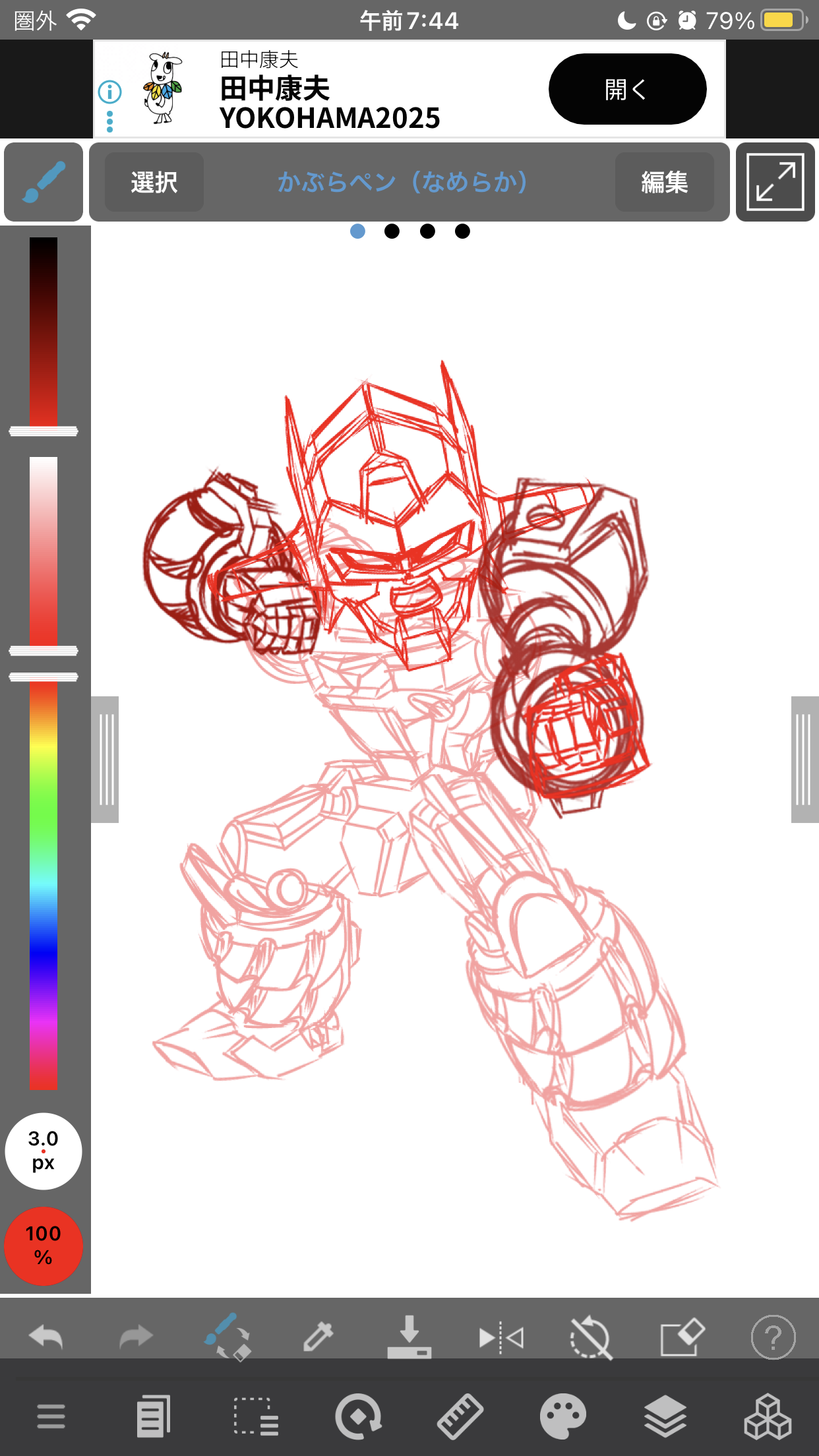Open the color palette icon
The image size is (819, 1456).
[x=562, y=1416]
